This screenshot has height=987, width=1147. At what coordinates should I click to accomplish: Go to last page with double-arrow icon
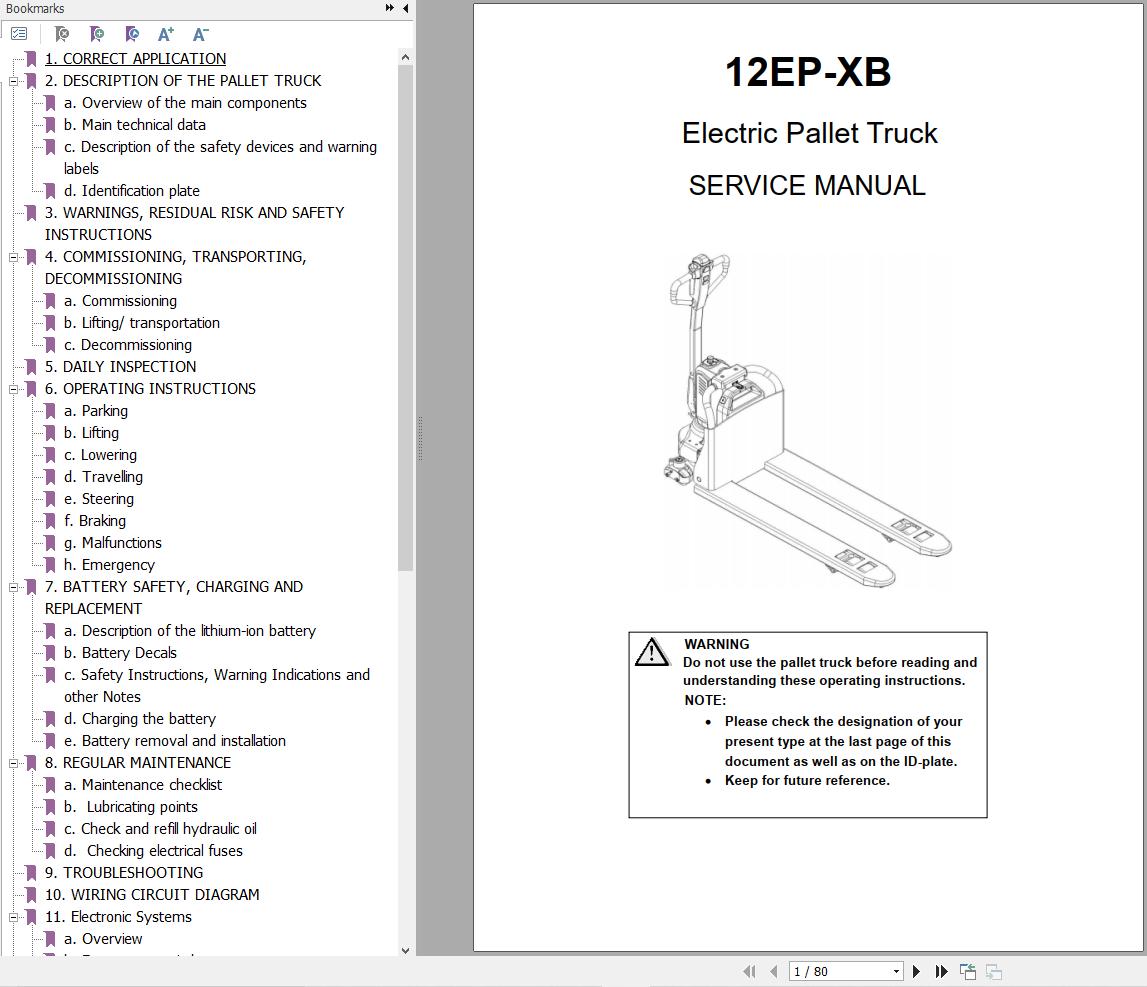point(941,970)
